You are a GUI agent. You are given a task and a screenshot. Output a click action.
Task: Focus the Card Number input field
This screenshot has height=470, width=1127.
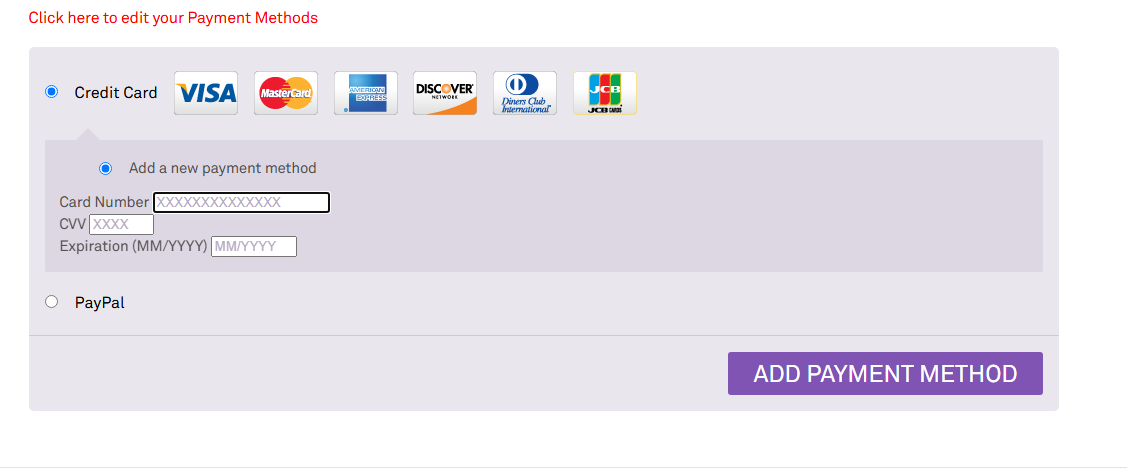242,203
